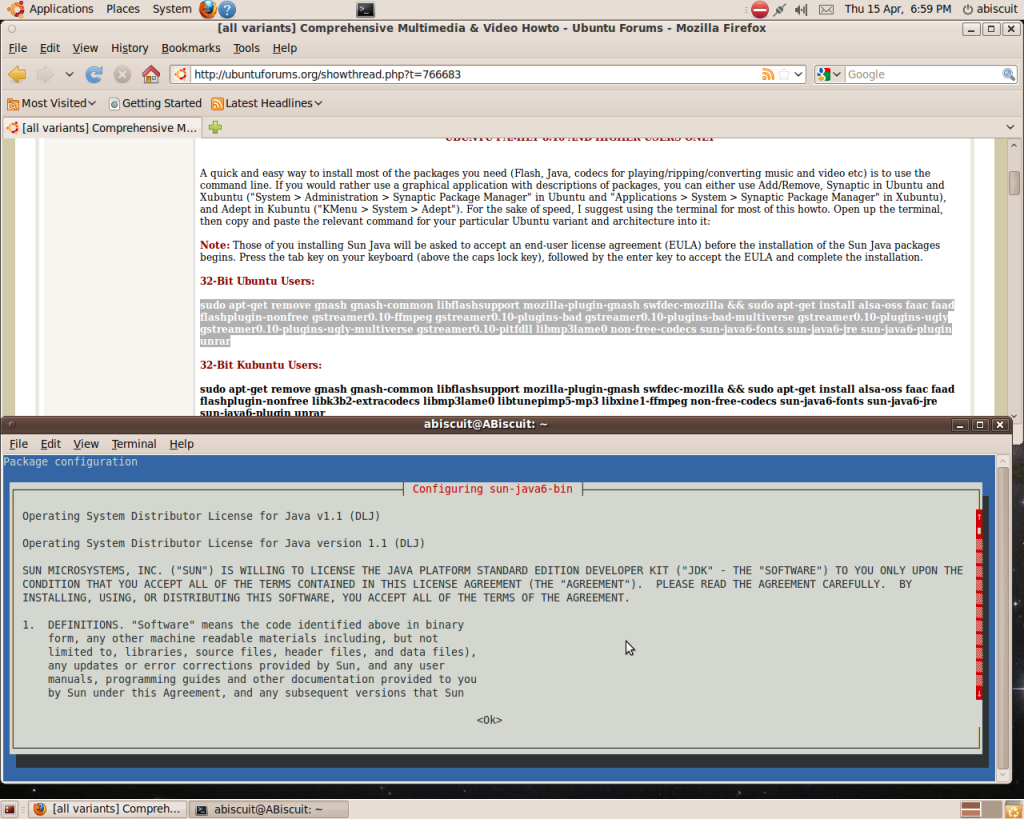Click the stop loading button
Viewport: 1024px width, 819px height.
click(122, 74)
